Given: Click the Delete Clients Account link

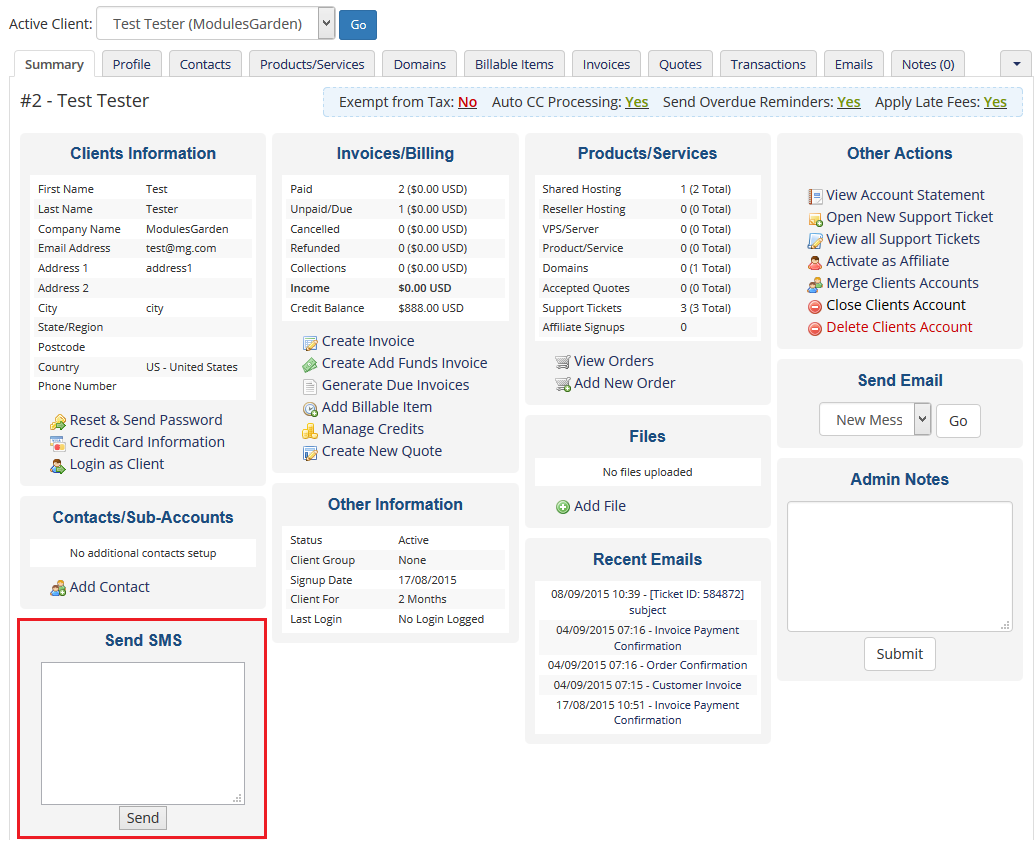Looking at the screenshot, I should click(899, 327).
